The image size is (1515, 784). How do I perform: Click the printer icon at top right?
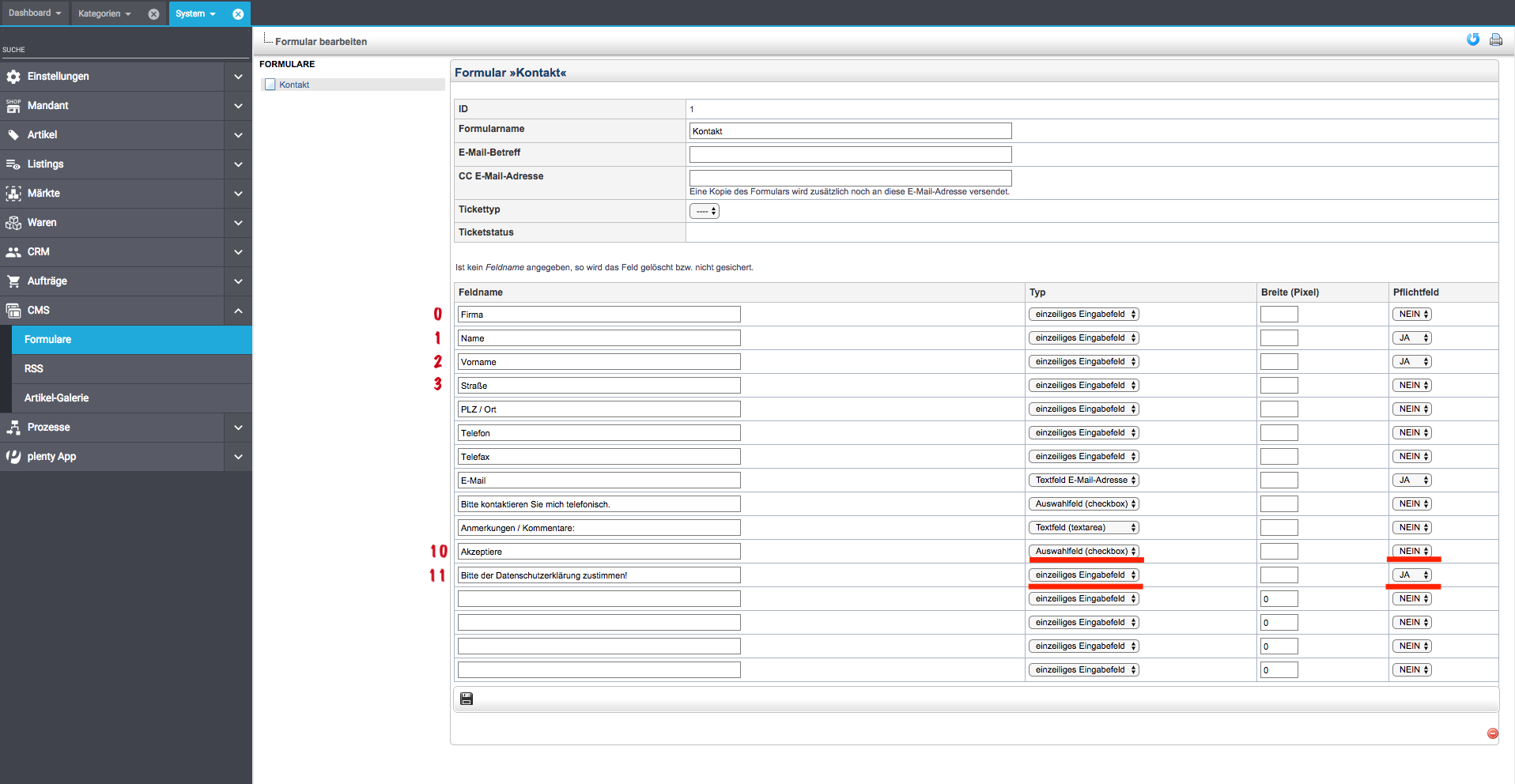1496,40
